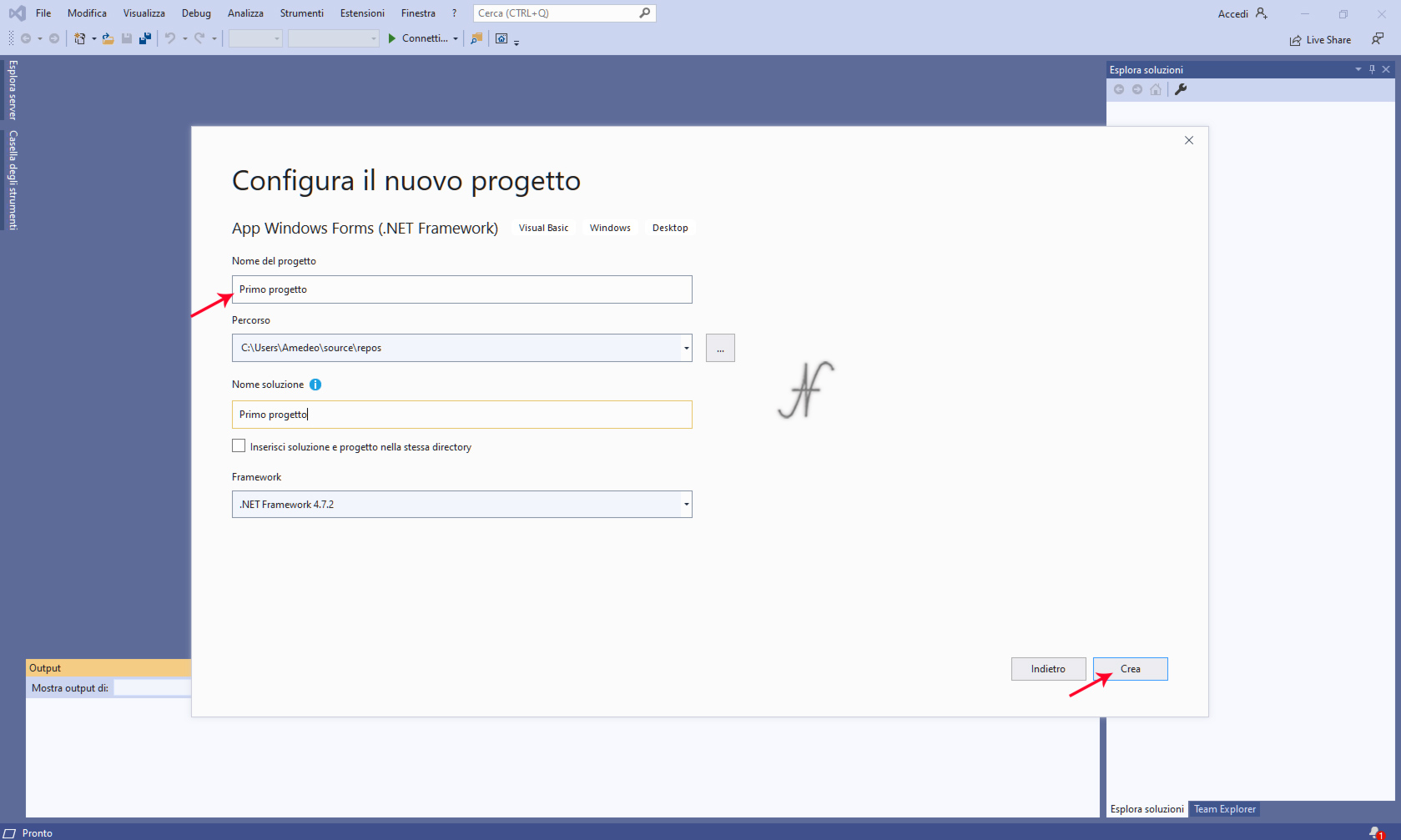Click the Output panel title bar
Viewport: 1401px width, 840px height.
click(x=108, y=668)
